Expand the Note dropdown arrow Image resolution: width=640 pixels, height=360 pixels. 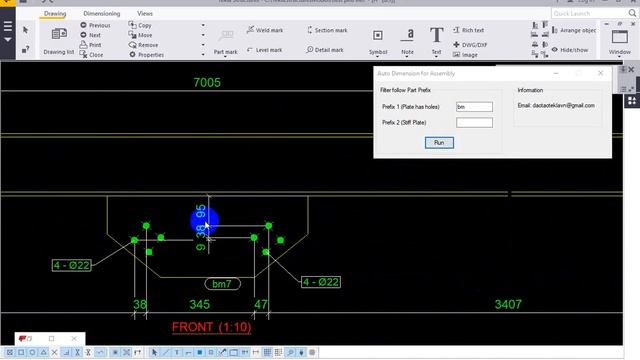click(407, 57)
